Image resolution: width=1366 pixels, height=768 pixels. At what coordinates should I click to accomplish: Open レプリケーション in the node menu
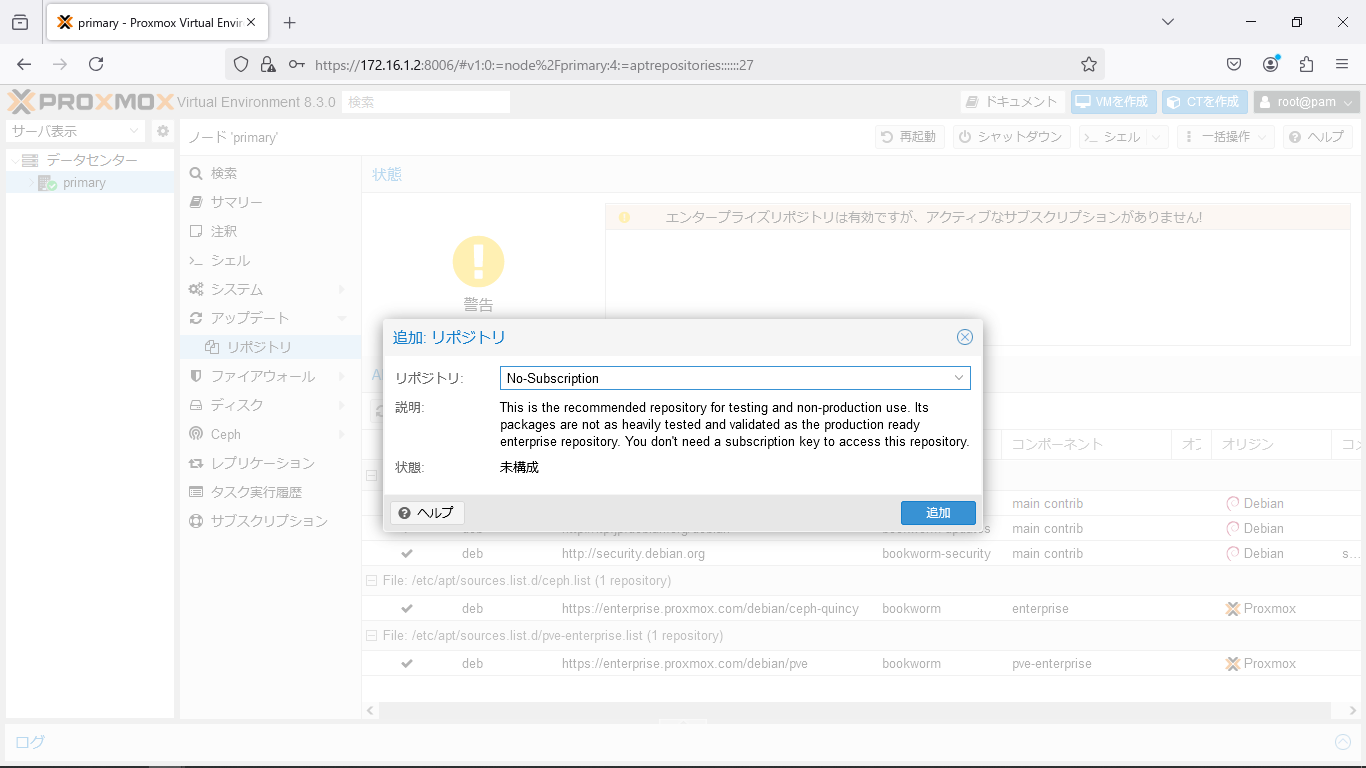tap(270, 463)
